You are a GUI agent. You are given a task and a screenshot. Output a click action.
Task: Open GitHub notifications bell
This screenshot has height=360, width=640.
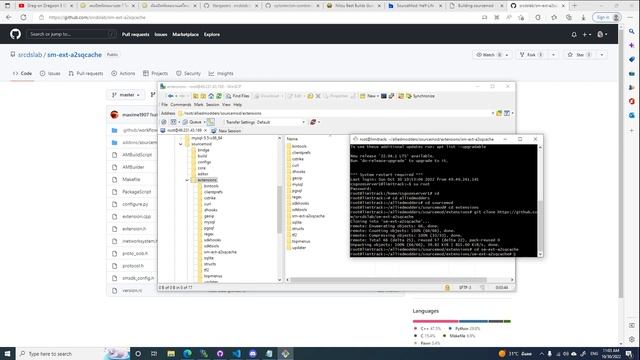(574, 35)
